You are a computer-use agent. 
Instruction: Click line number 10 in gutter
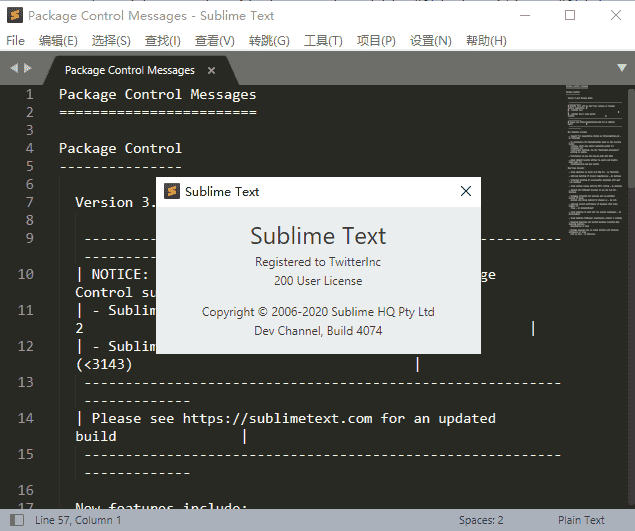click(26, 274)
